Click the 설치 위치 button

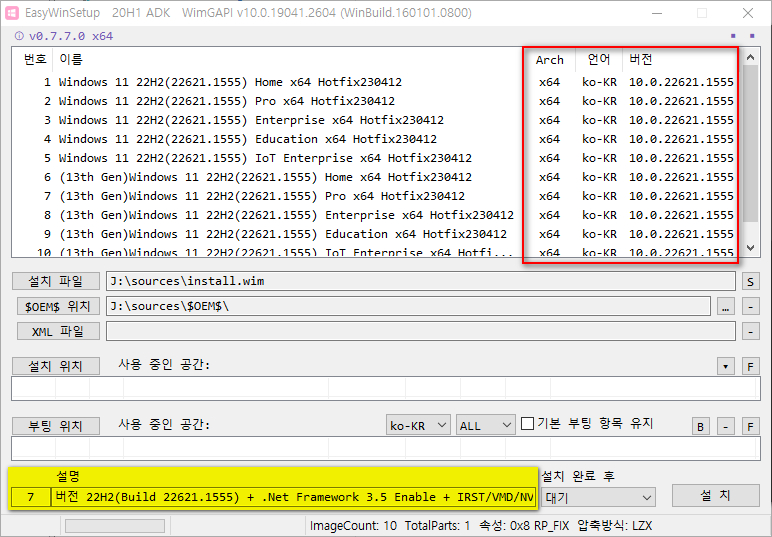click(x=56, y=366)
